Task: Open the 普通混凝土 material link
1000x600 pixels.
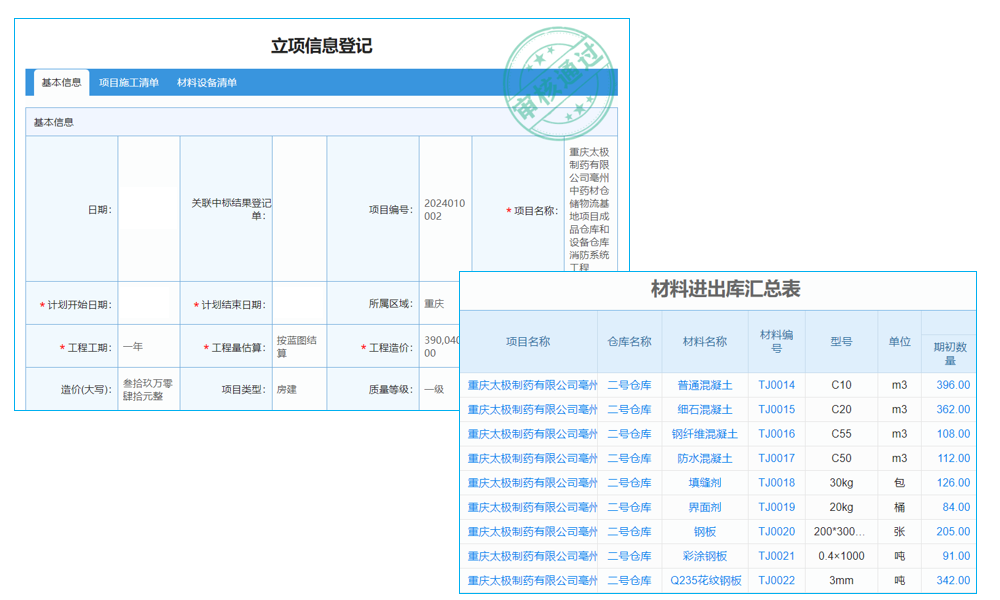Action: [703, 384]
